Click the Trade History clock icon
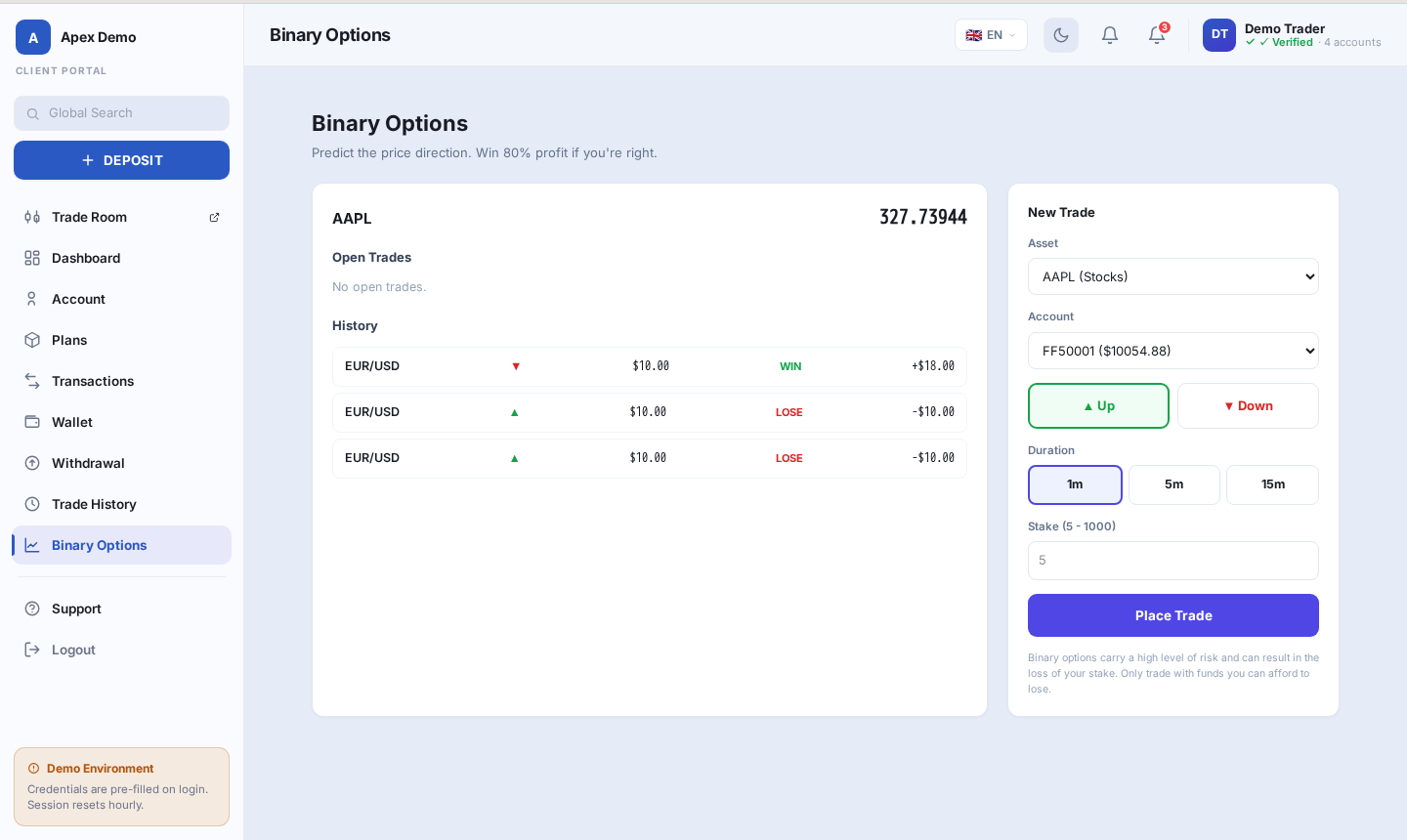Screen dimensions: 1407x840 click(32, 504)
